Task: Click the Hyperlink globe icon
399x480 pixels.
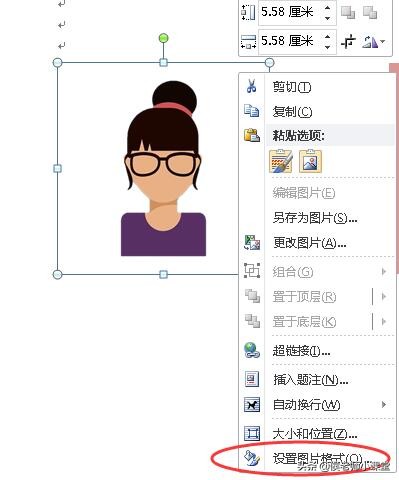Action: 252,350
